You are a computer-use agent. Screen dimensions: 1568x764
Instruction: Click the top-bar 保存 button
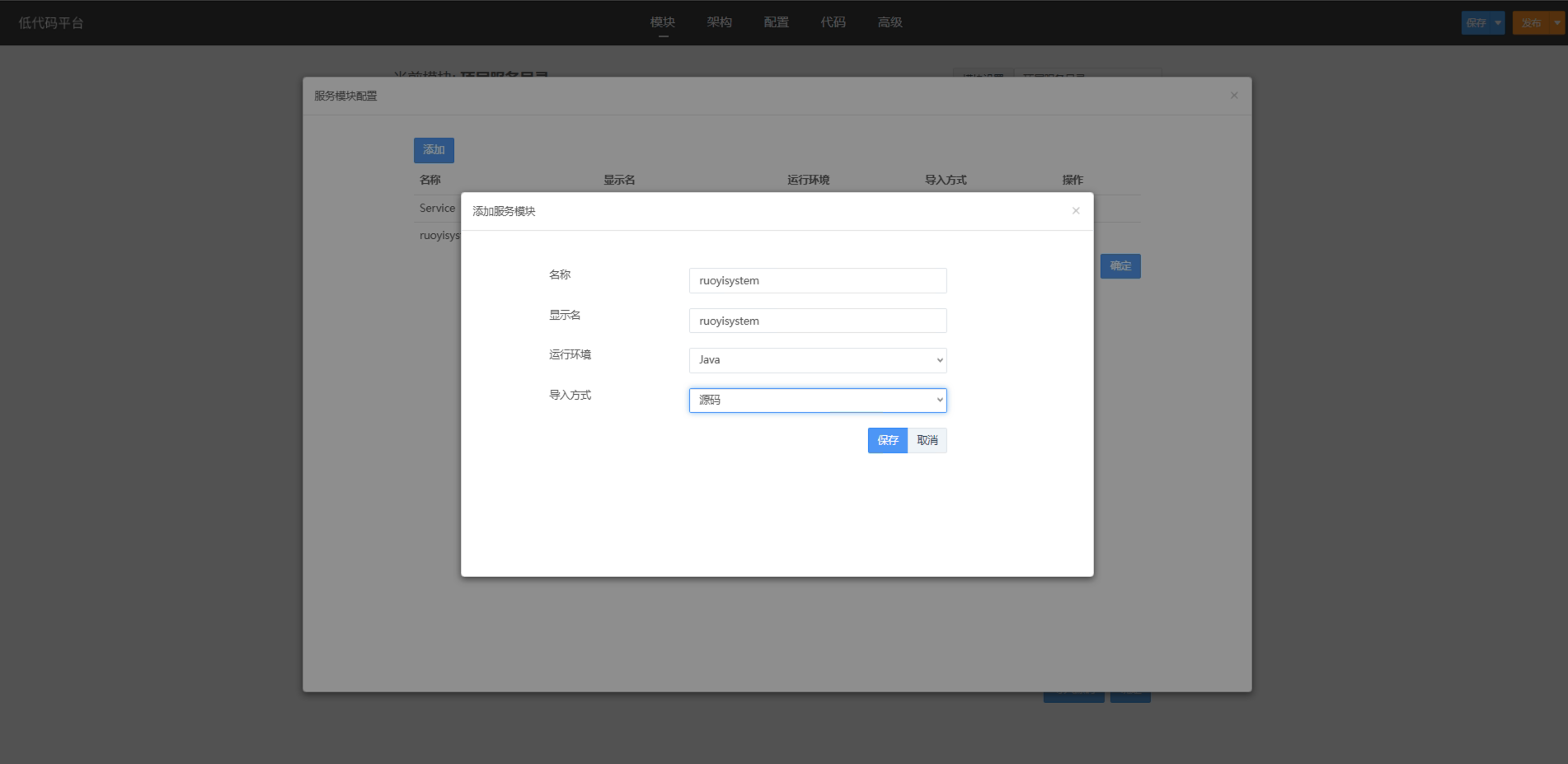coord(1476,23)
